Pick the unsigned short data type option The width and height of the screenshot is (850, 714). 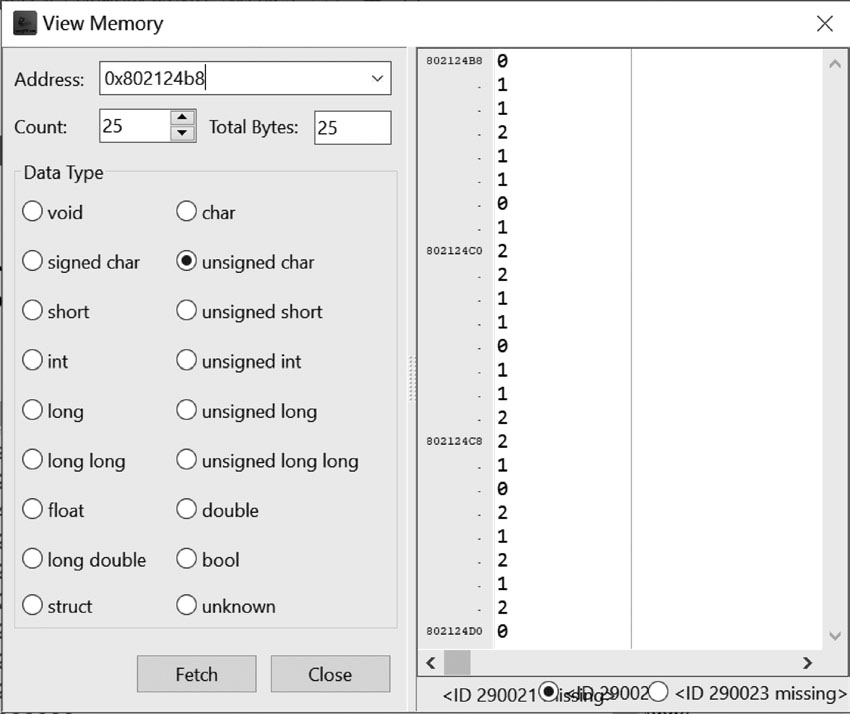click(x=186, y=311)
